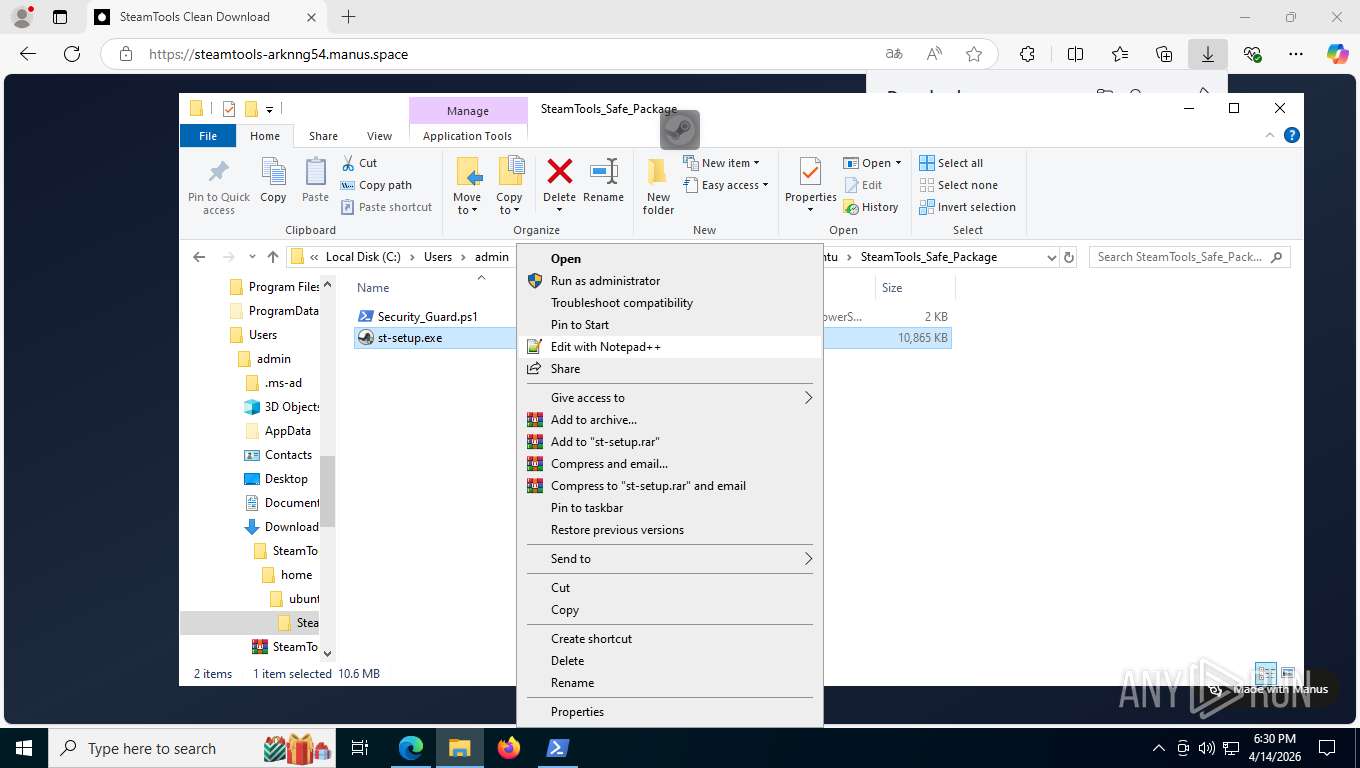The height and width of the screenshot is (768, 1360).
Task: Open the Windows Start menu
Action: 23,748
